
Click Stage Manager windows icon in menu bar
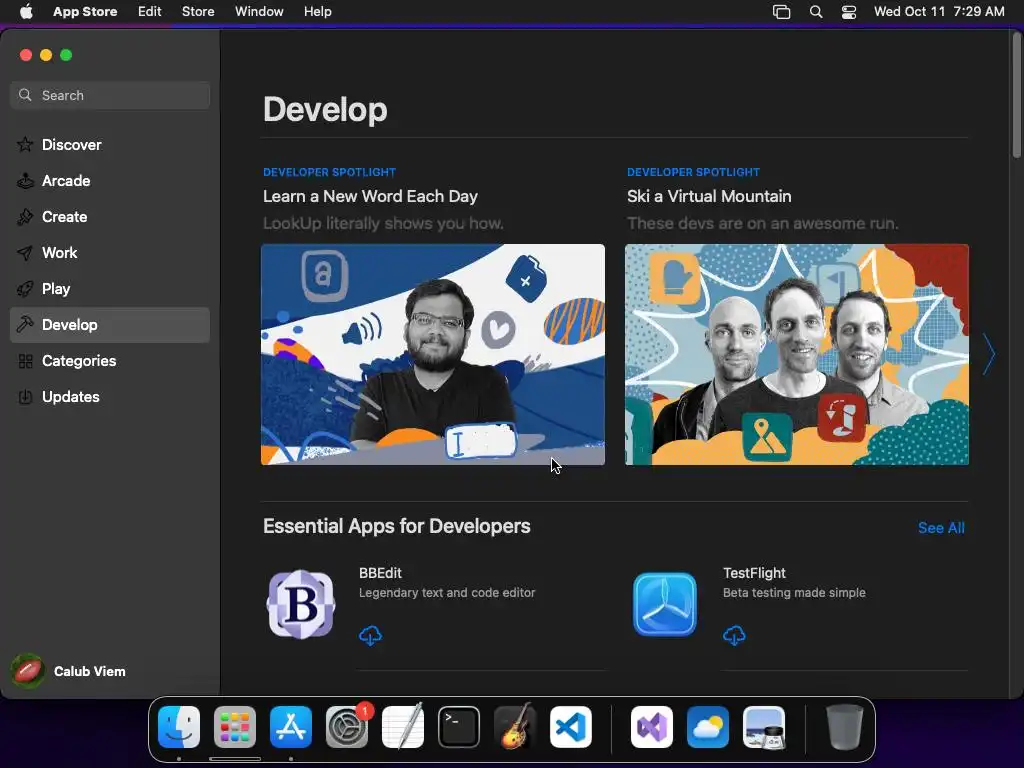[x=782, y=12]
